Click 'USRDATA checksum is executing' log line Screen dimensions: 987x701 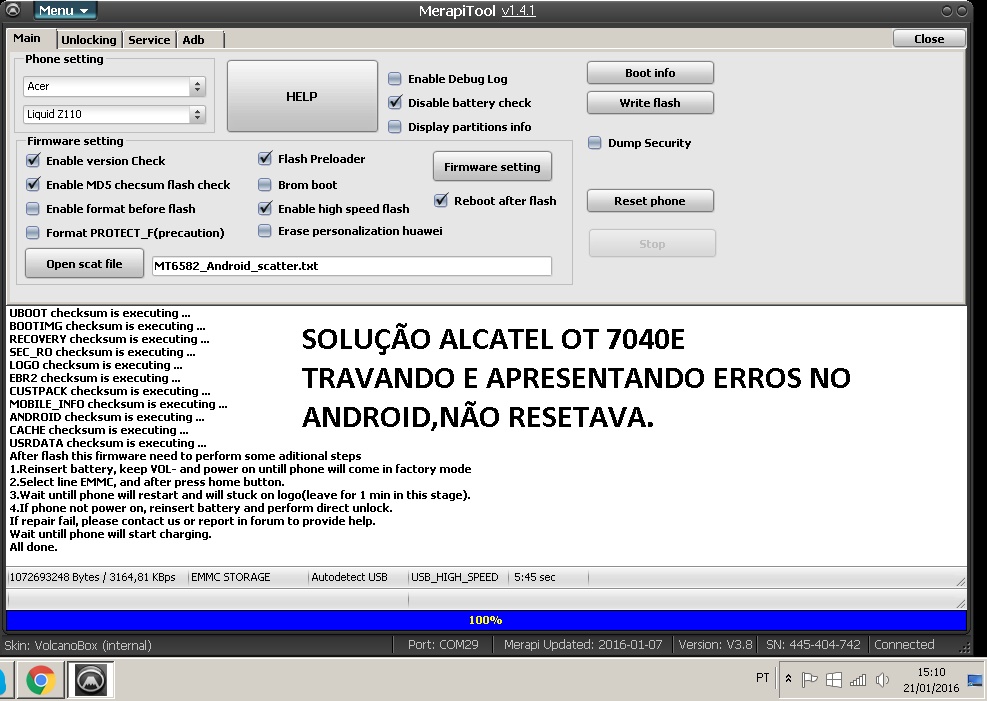[x=108, y=443]
